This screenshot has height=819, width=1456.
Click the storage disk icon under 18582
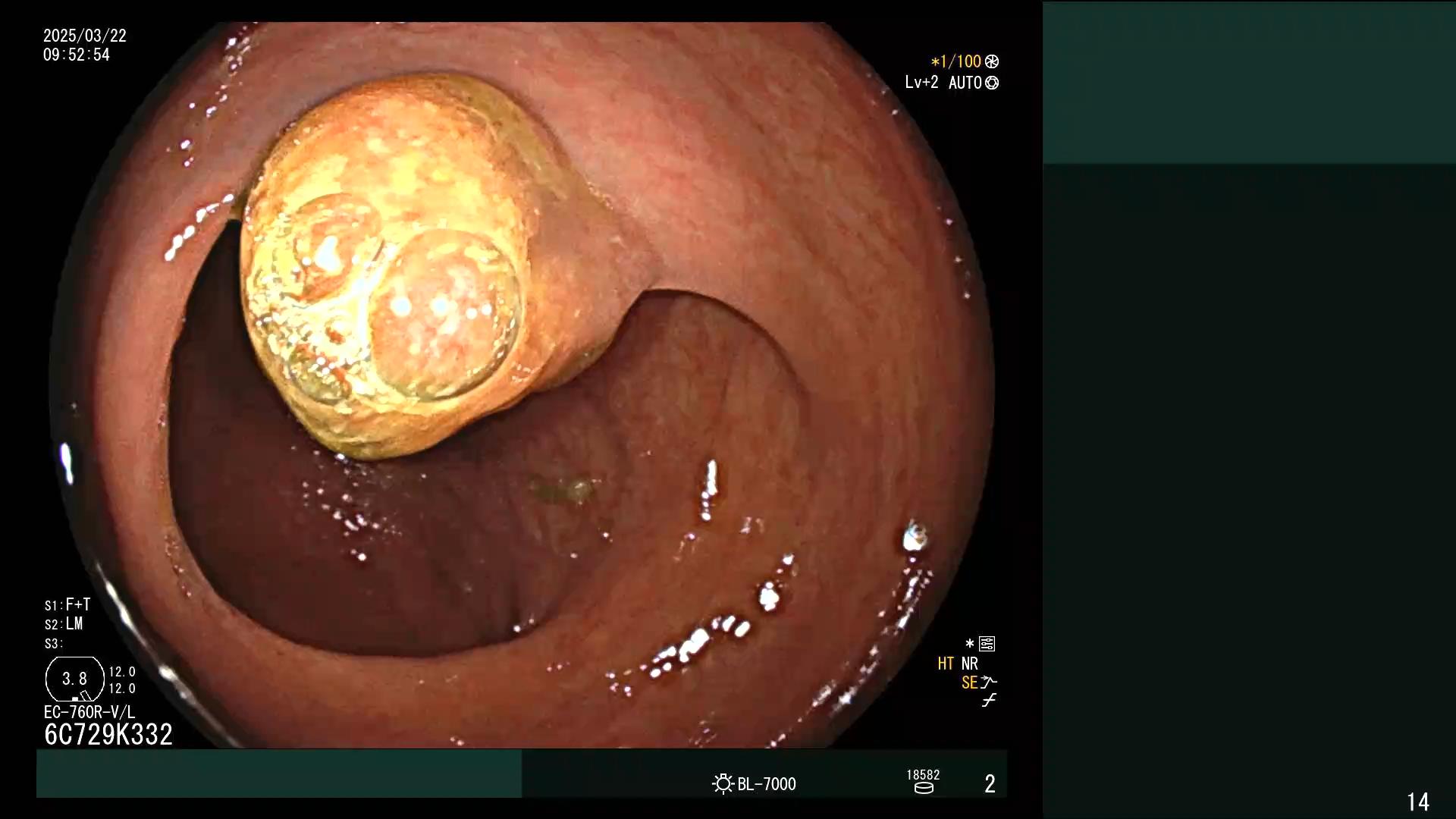coord(924,788)
